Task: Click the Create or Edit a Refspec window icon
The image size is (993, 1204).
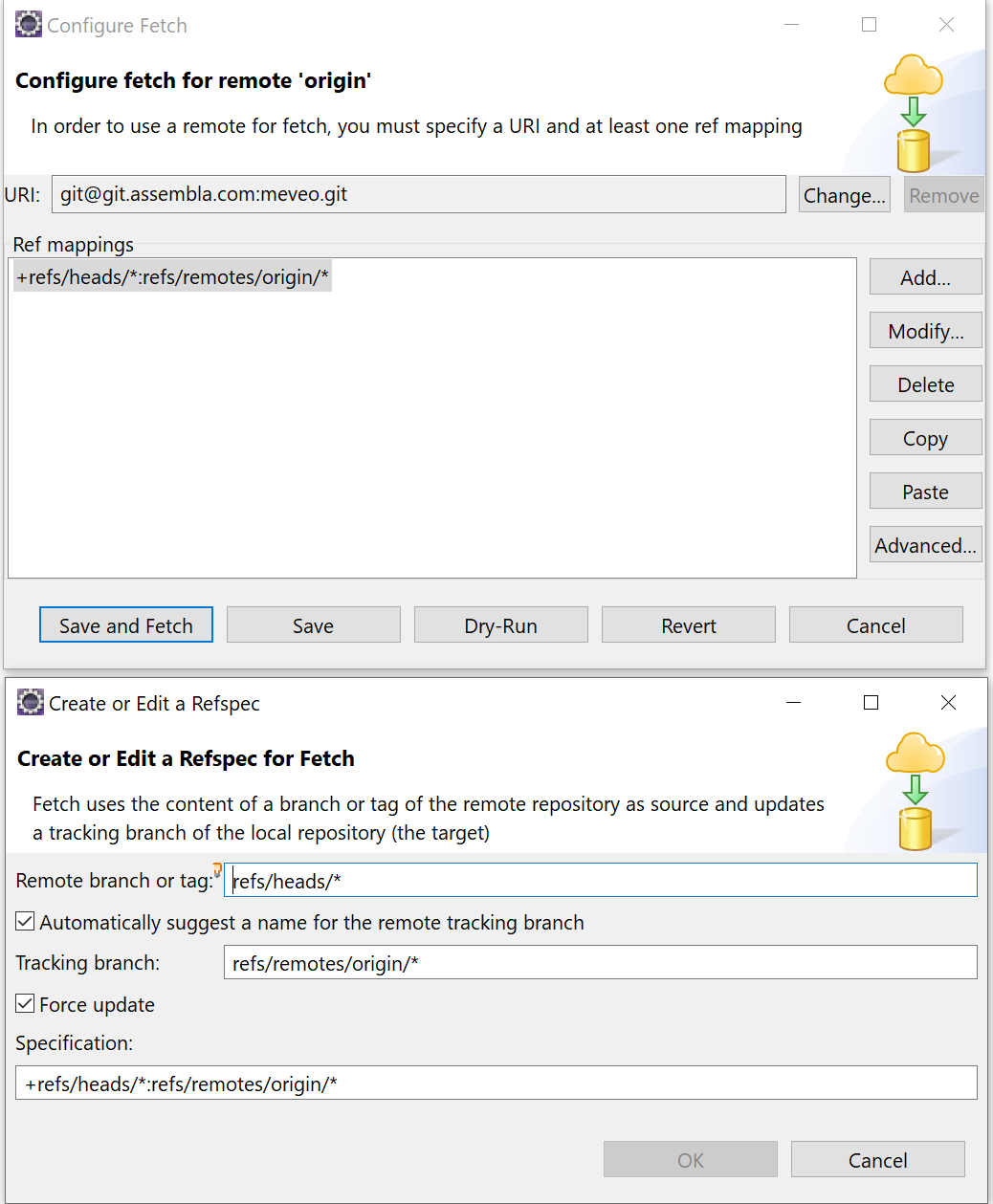Action: pyautogui.click(x=30, y=702)
